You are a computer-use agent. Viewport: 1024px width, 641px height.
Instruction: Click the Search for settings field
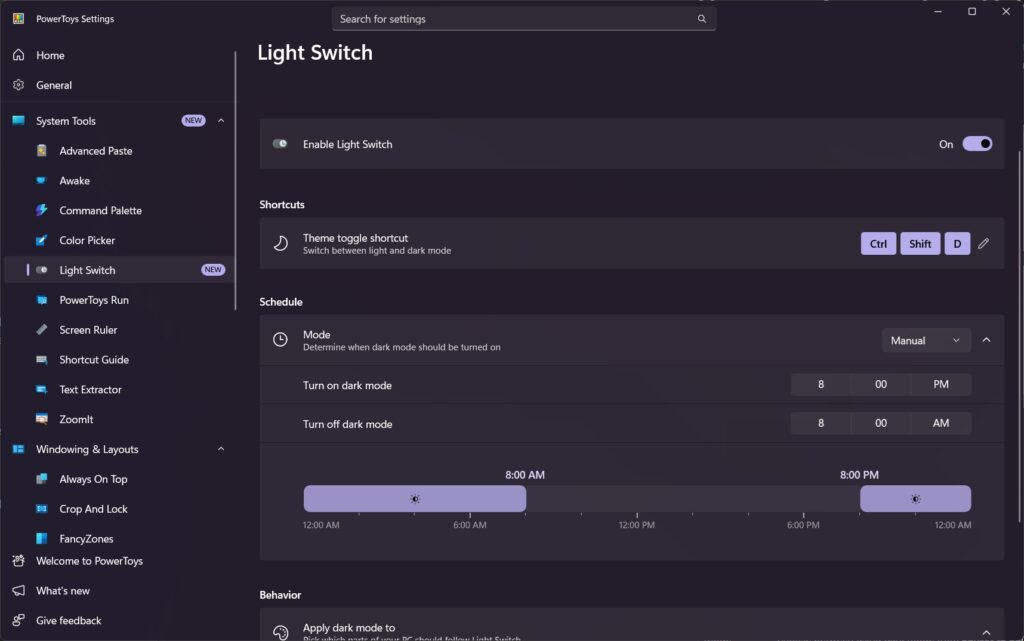point(515,19)
